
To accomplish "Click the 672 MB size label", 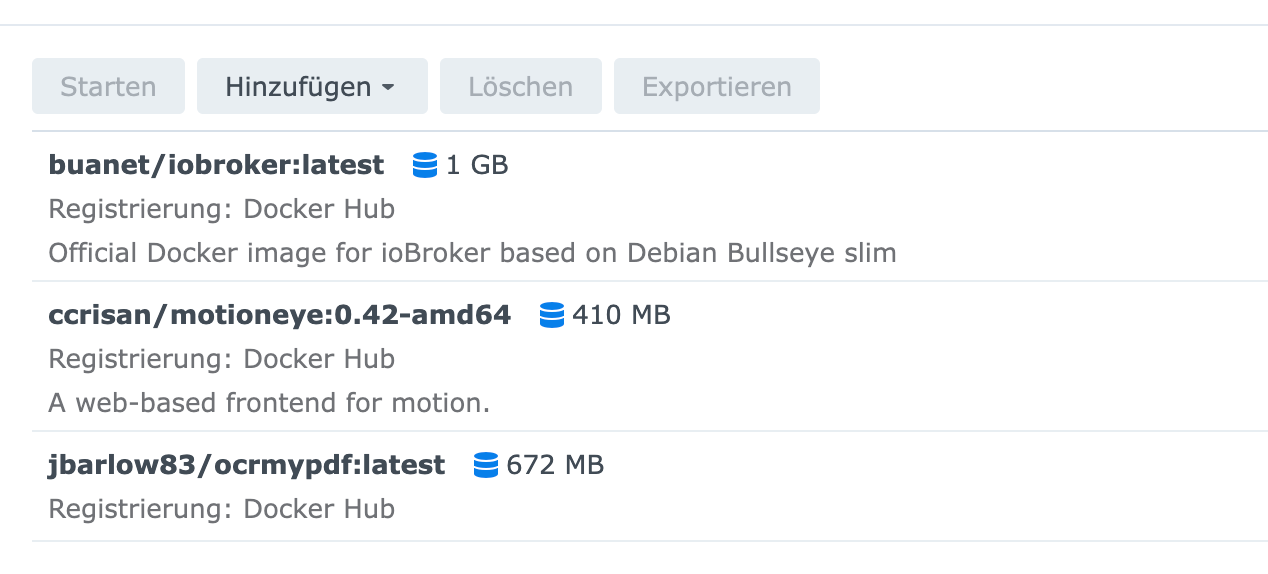I will point(555,465).
